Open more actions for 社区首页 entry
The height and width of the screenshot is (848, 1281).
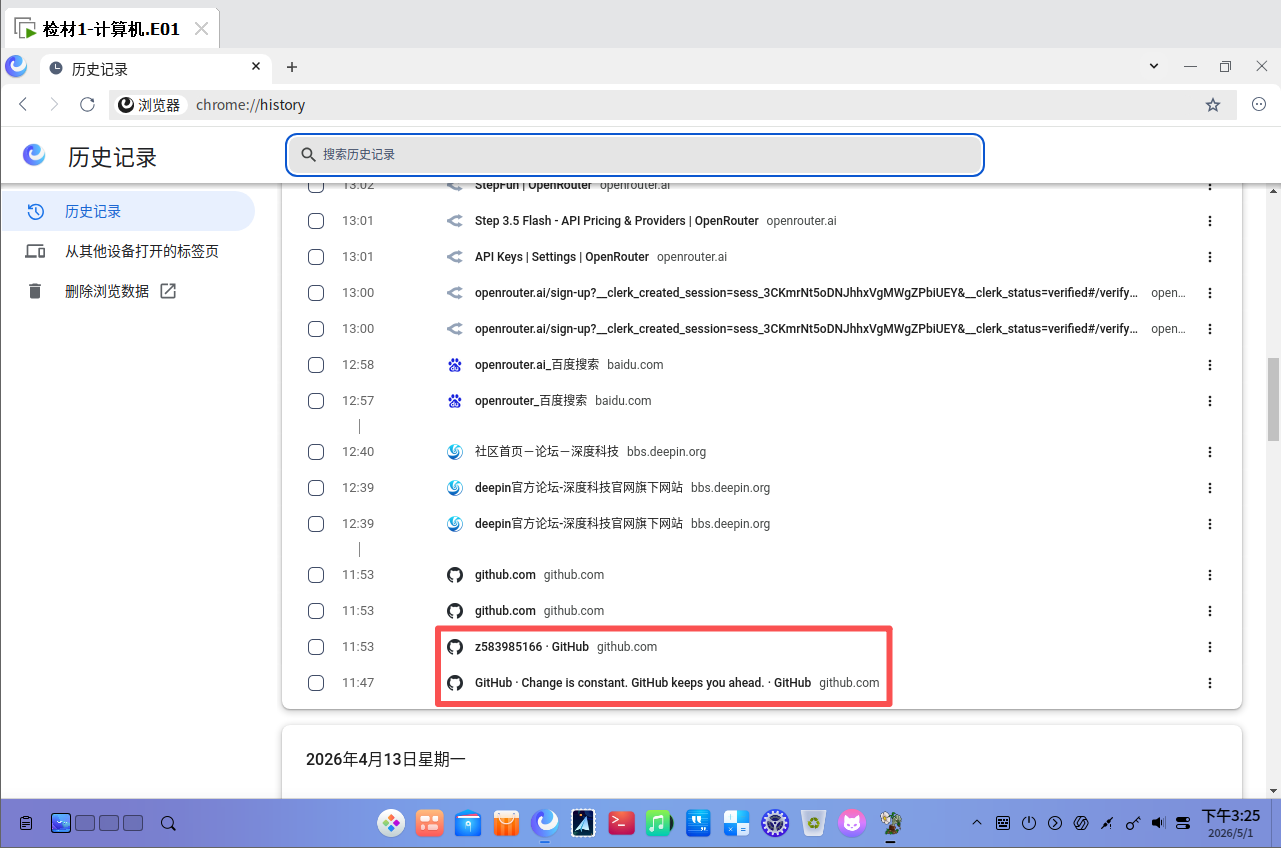pos(1210,452)
